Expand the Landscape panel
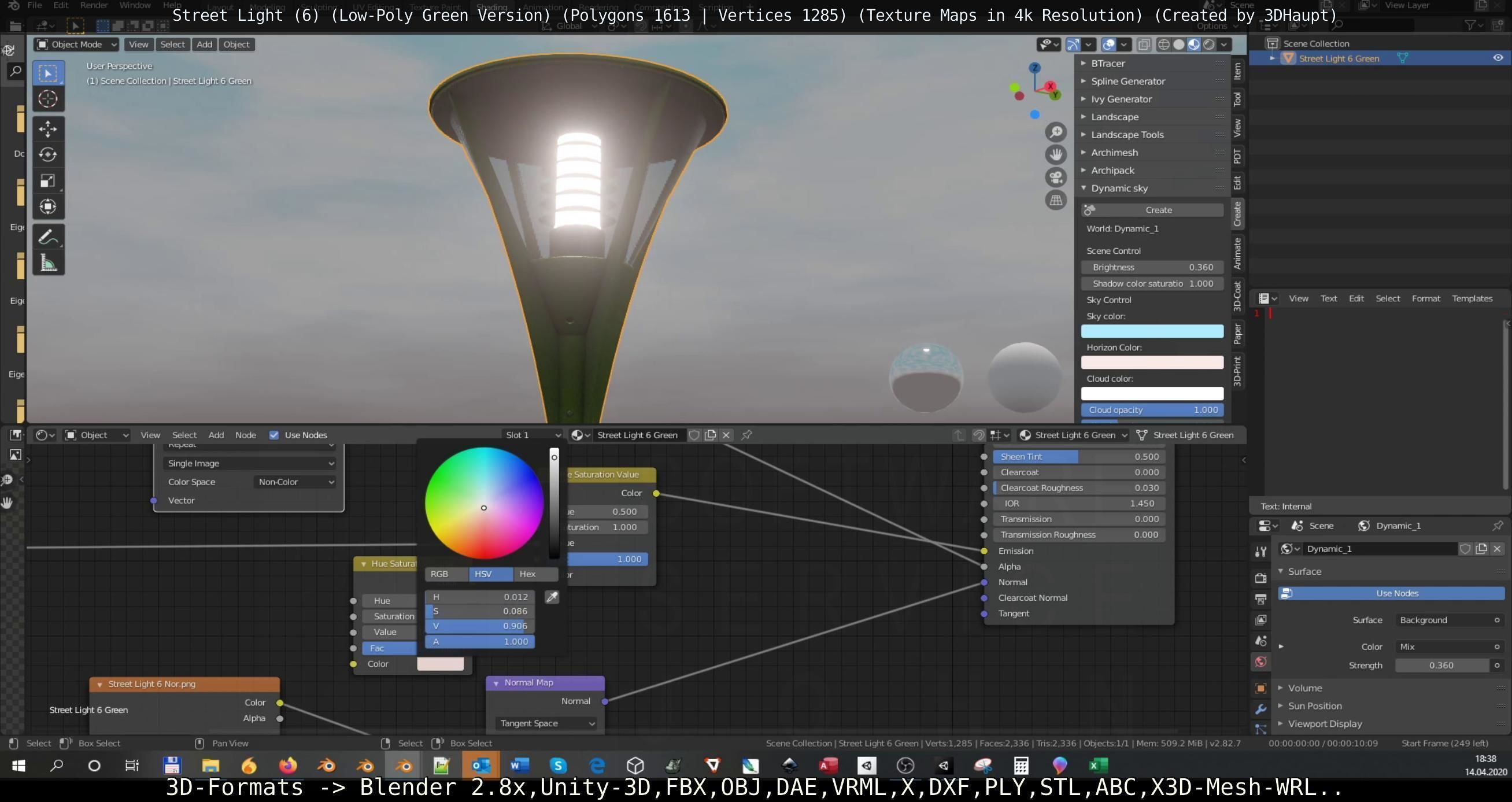The image size is (1512, 802). (x=1115, y=117)
